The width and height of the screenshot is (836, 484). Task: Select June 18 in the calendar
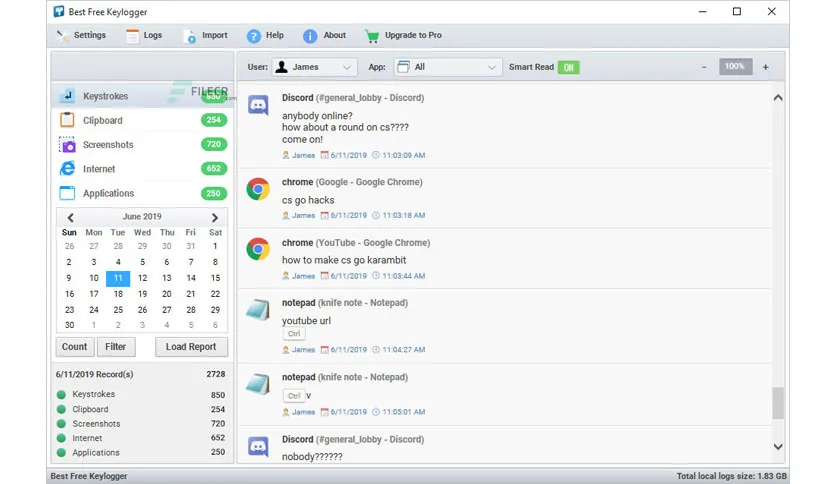click(x=118, y=294)
